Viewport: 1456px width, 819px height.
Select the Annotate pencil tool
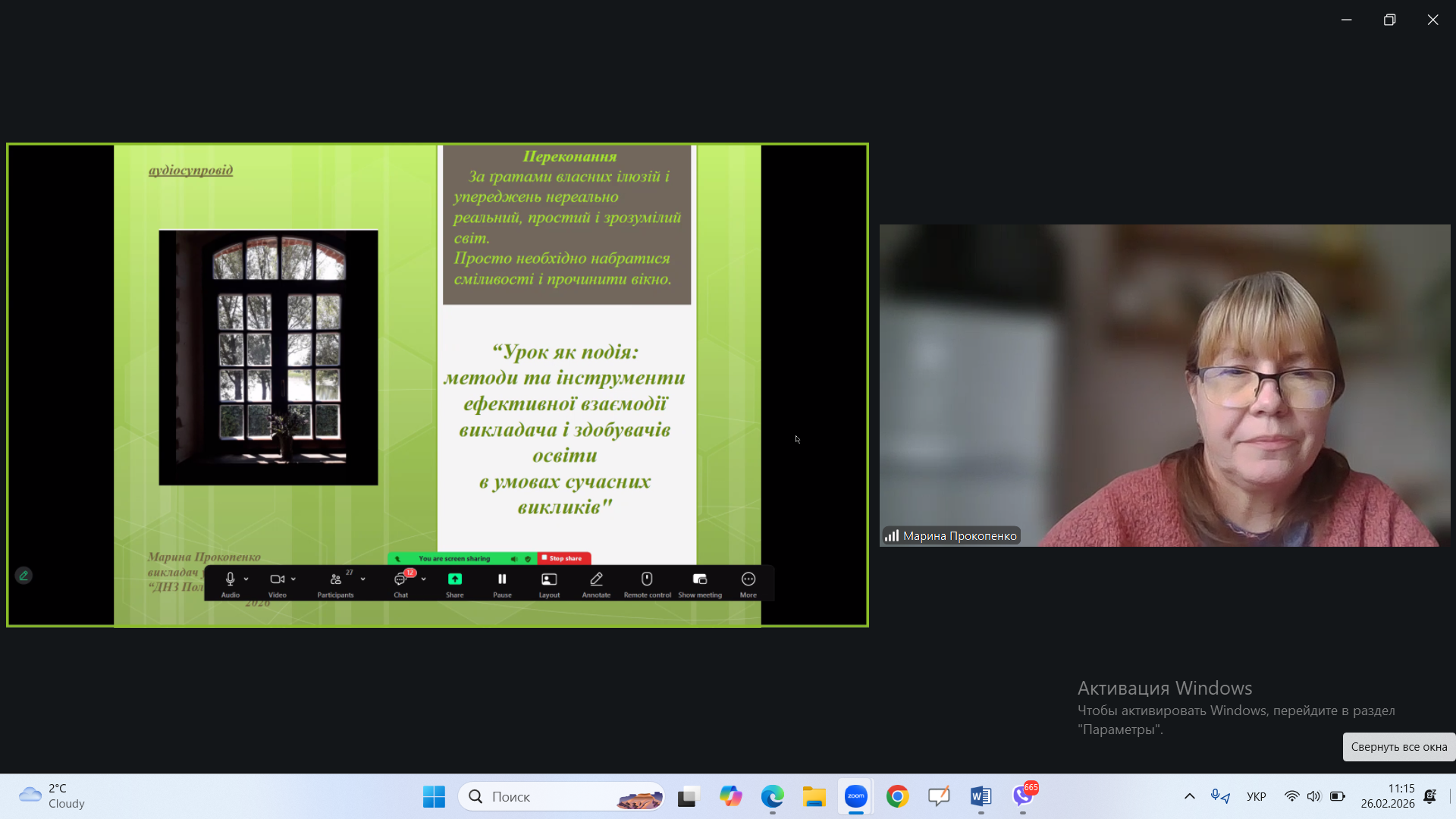596,580
